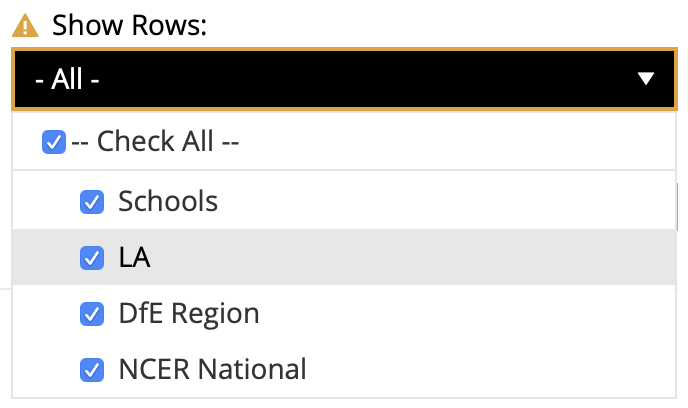Image resolution: width=688 pixels, height=408 pixels.
Task: Choose the NCER National option label
Action: coord(212,369)
